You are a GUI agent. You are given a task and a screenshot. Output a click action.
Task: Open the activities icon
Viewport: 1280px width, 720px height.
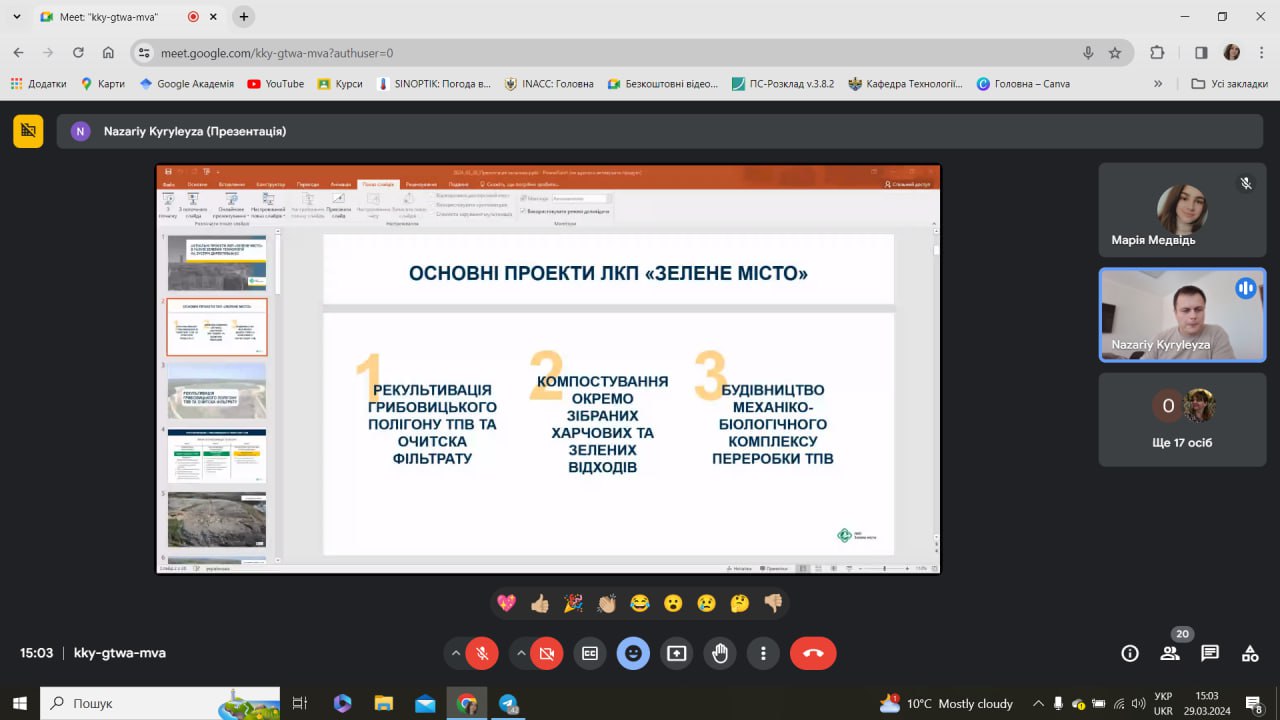point(1250,653)
